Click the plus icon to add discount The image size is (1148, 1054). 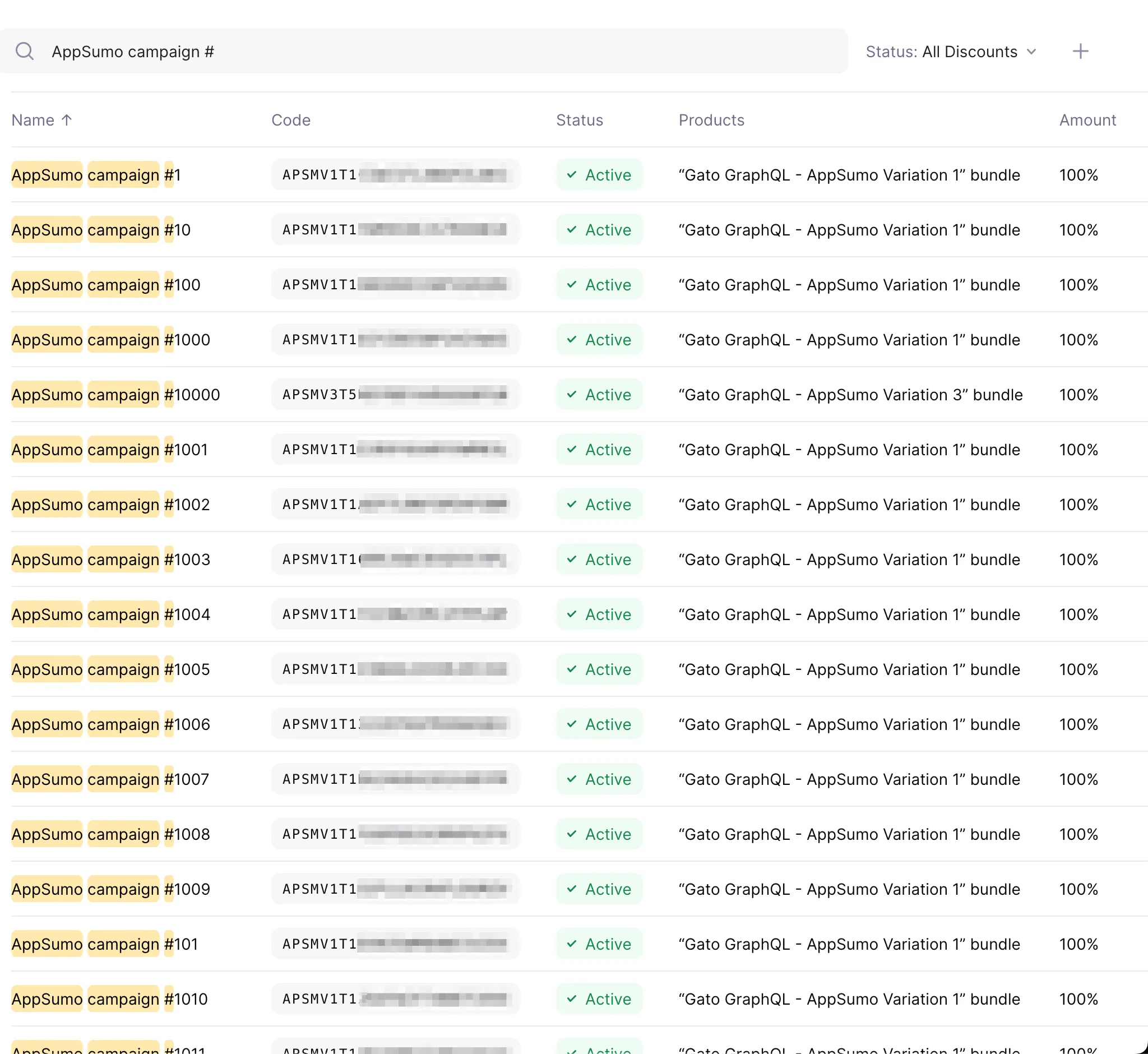[1080, 52]
